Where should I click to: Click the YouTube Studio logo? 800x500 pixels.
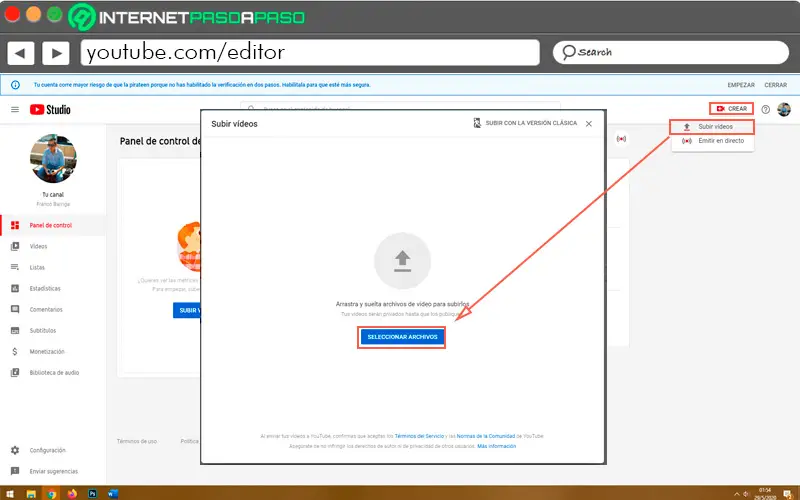tap(50, 110)
